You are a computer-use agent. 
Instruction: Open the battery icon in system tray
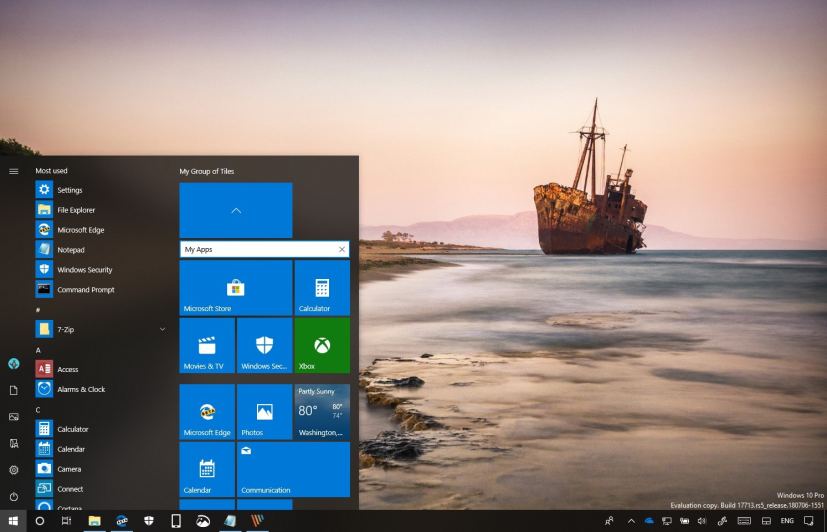tap(684, 521)
